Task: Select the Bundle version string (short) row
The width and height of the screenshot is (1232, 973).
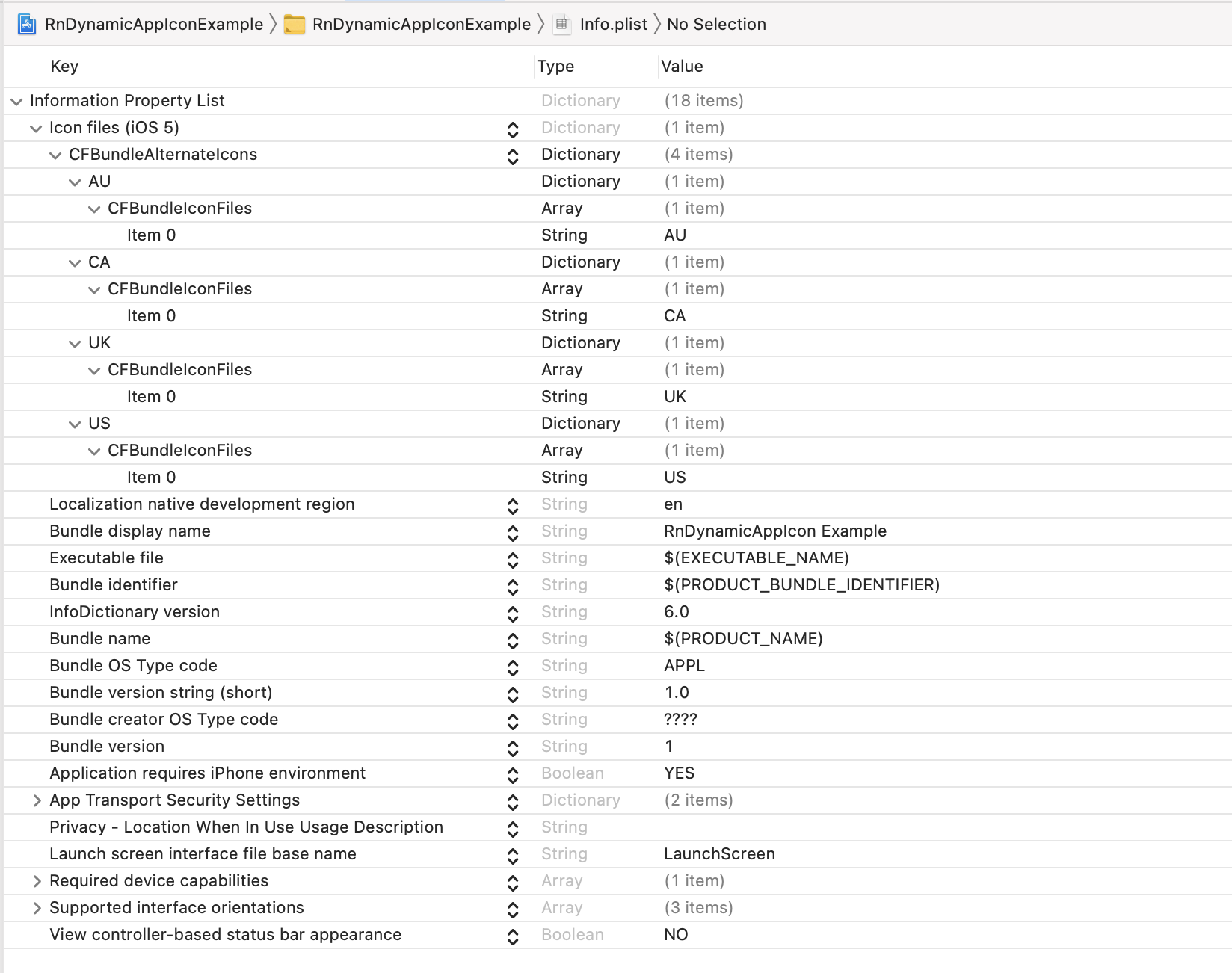Action: pos(617,693)
